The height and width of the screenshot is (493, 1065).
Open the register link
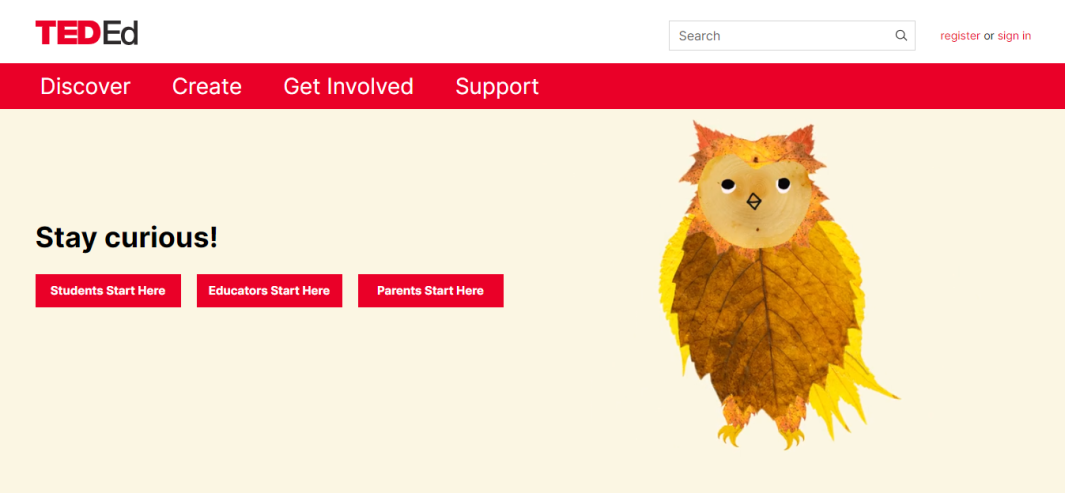(x=960, y=36)
